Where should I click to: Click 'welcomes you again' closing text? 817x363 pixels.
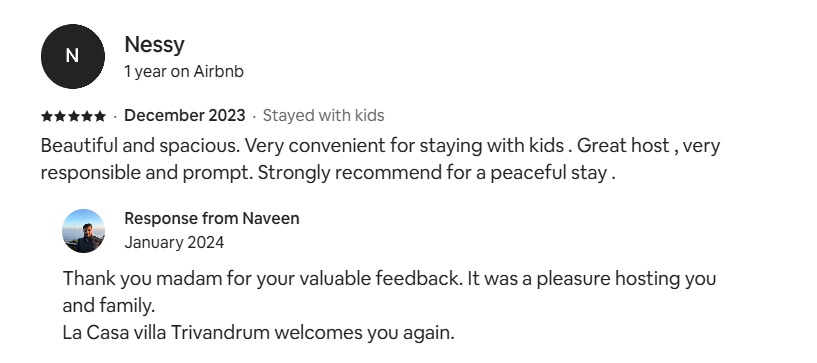[365, 333]
